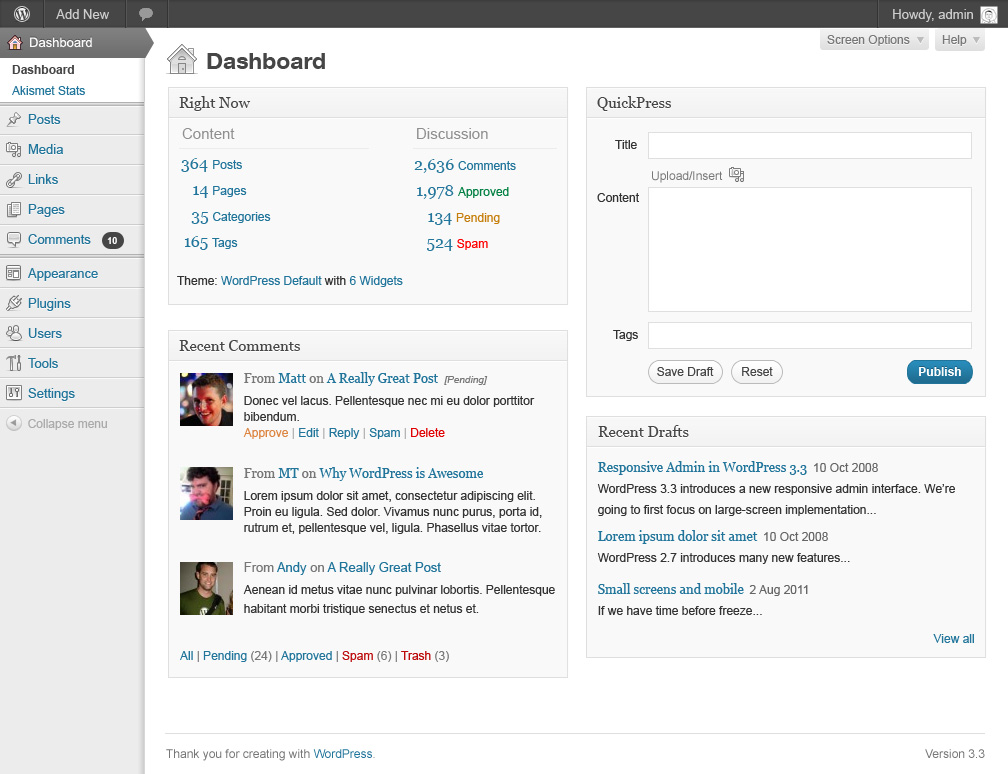Screen dimensions: 1008x774
Task: Click the large house icon beside Dashboard heading
Action: (182, 59)
